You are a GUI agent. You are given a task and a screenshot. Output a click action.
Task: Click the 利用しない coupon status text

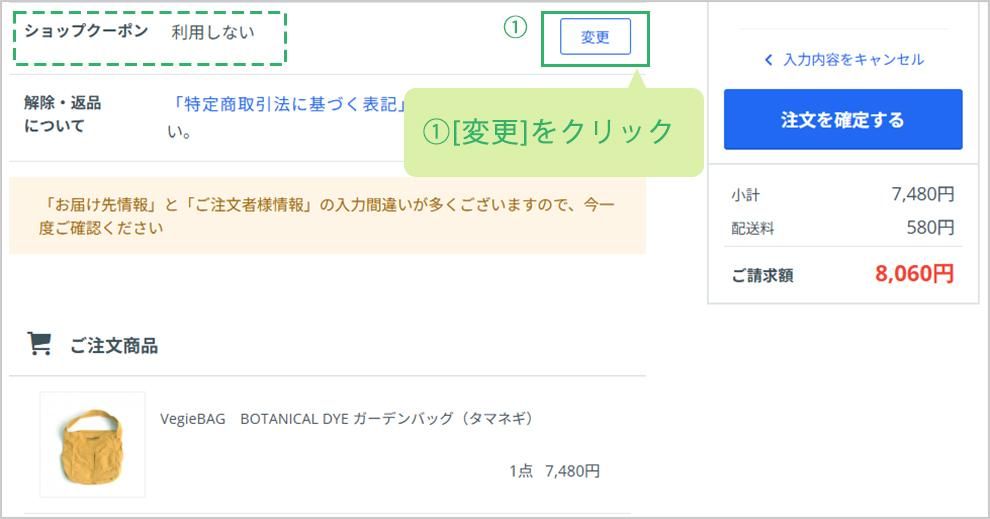[212, 32]
